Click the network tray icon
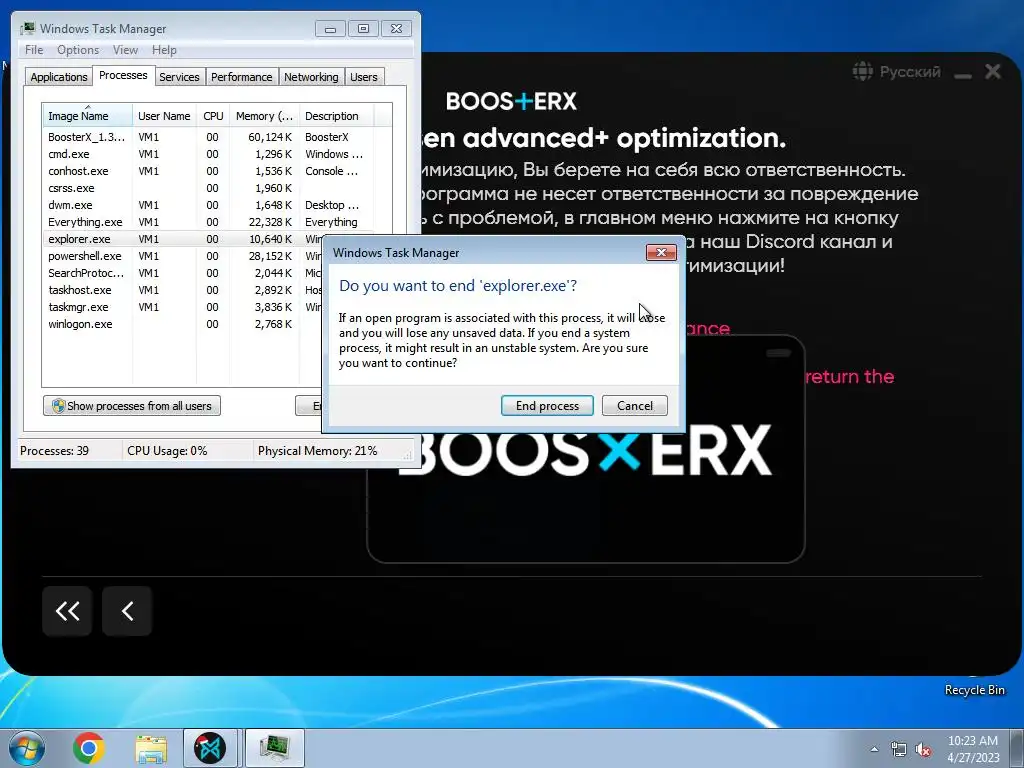This screenshot has height=768, width=1024. 899,749
